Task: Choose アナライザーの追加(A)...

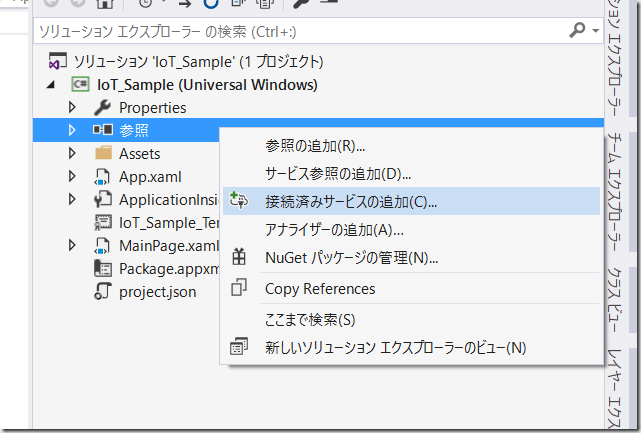Action: (411, 229)
